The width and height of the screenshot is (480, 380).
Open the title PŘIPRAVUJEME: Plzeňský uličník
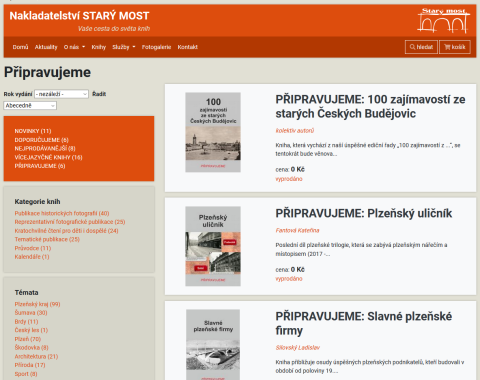point(364,213)
